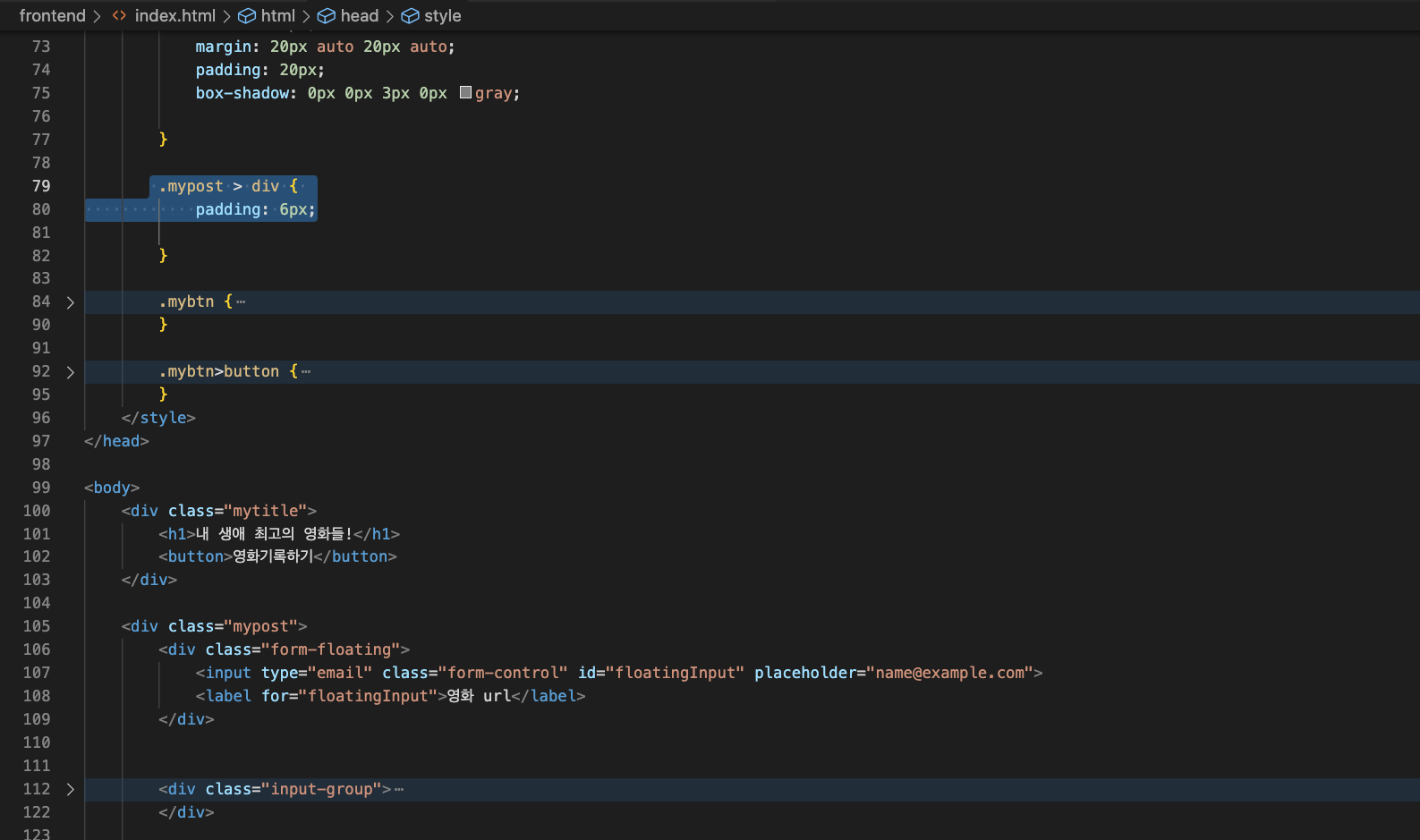
Task: Click line number 100 in gutter
Action: pyautogui.click(x=37, y=511)
